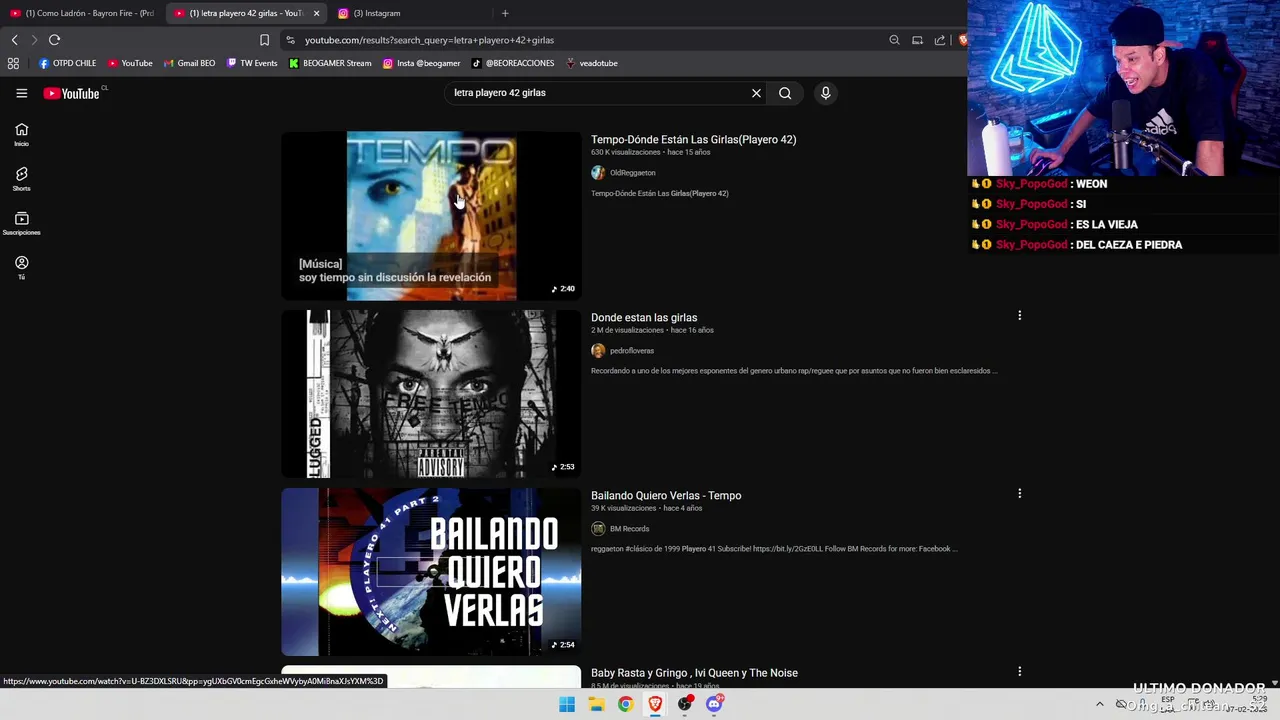Image resolution: width=1280 pixels, height=720 pixels.
Task: Open a new browser tab
Action: click(505, 13)
